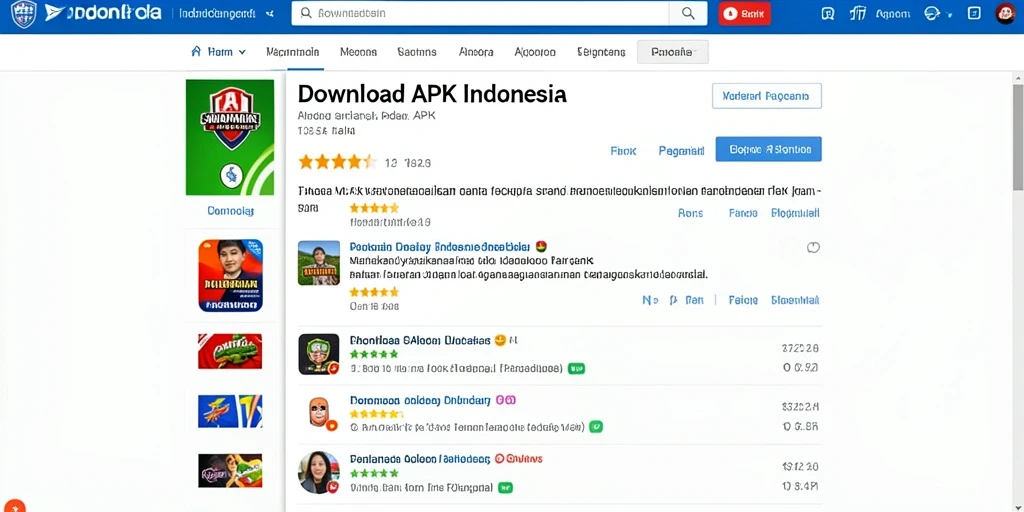1024x512 pixels.
Task: Click the Pegarnitl link
Action: click(x=681, y=151)
